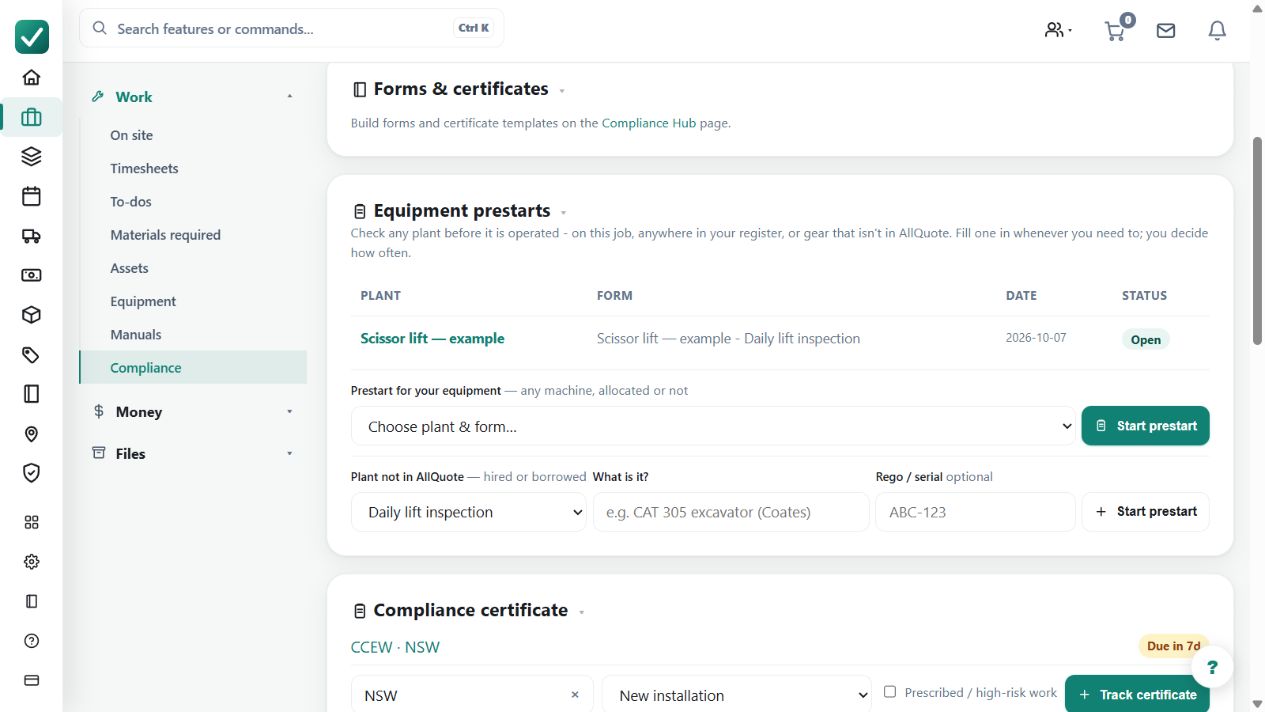
Task: Open the Daily lift inspection dropdown
Action: (x=469, y=512)
